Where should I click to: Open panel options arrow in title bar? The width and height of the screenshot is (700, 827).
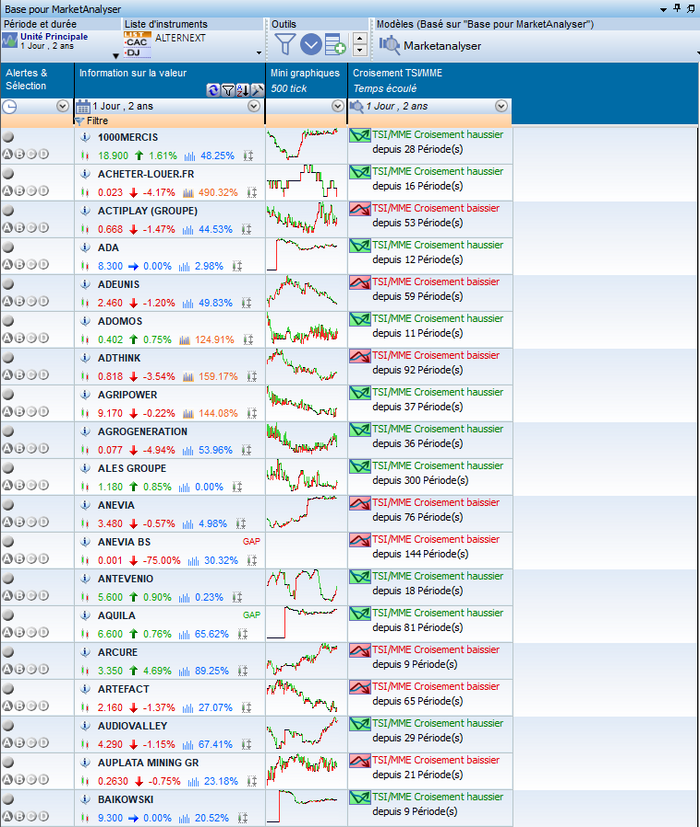point(664,9)
